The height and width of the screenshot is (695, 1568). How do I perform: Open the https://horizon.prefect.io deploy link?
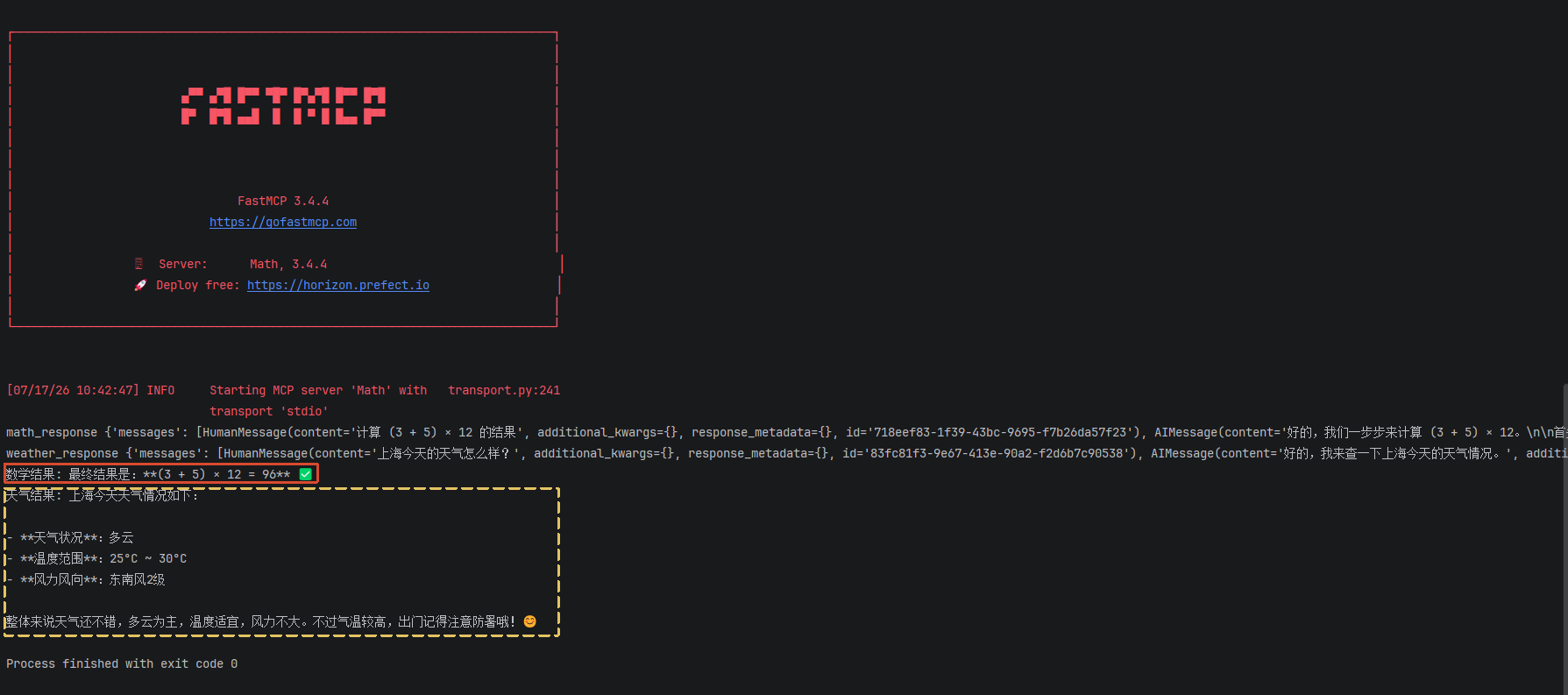(338, 286)
